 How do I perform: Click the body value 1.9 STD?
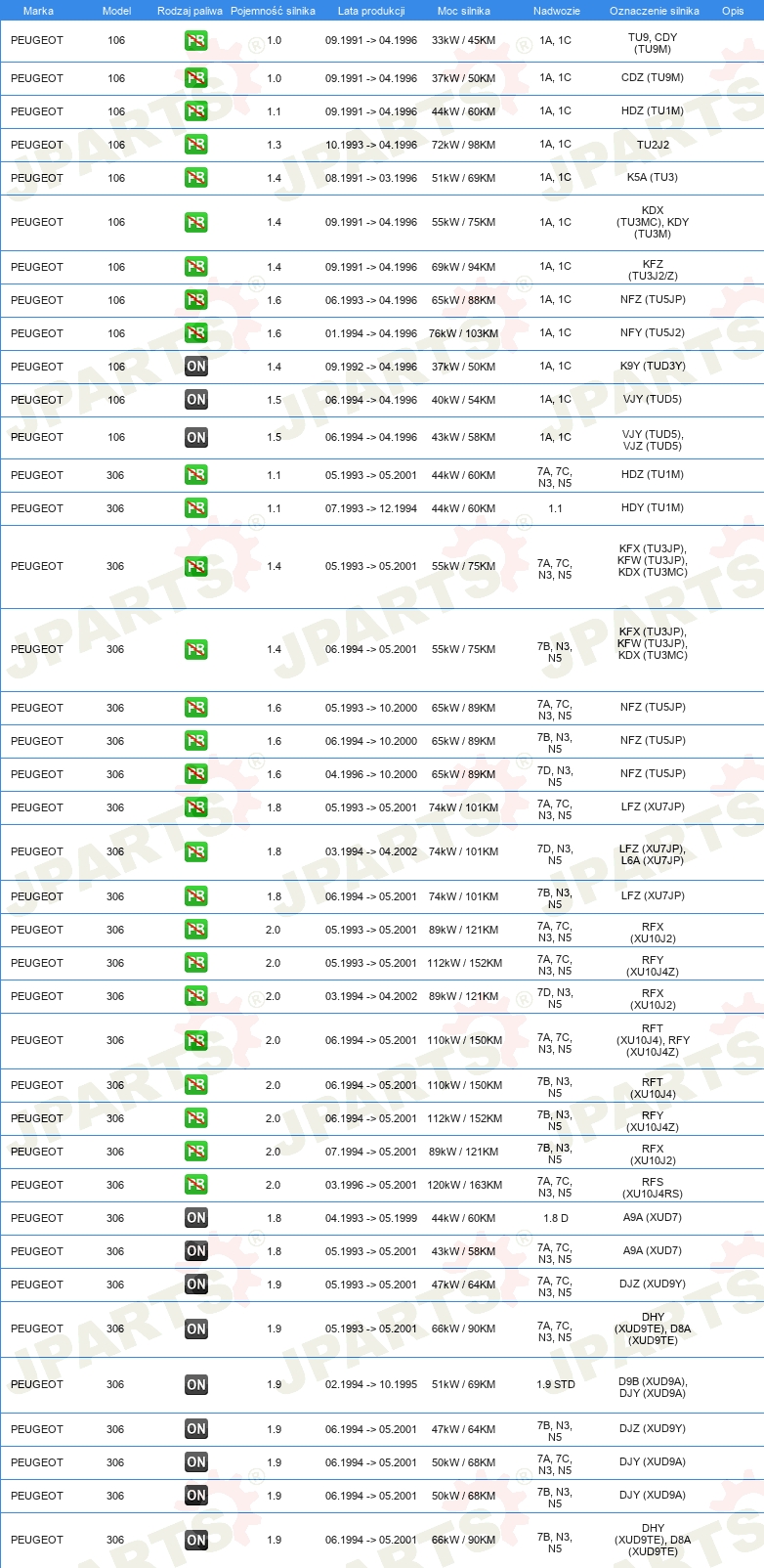click(x=556, y=1384)
